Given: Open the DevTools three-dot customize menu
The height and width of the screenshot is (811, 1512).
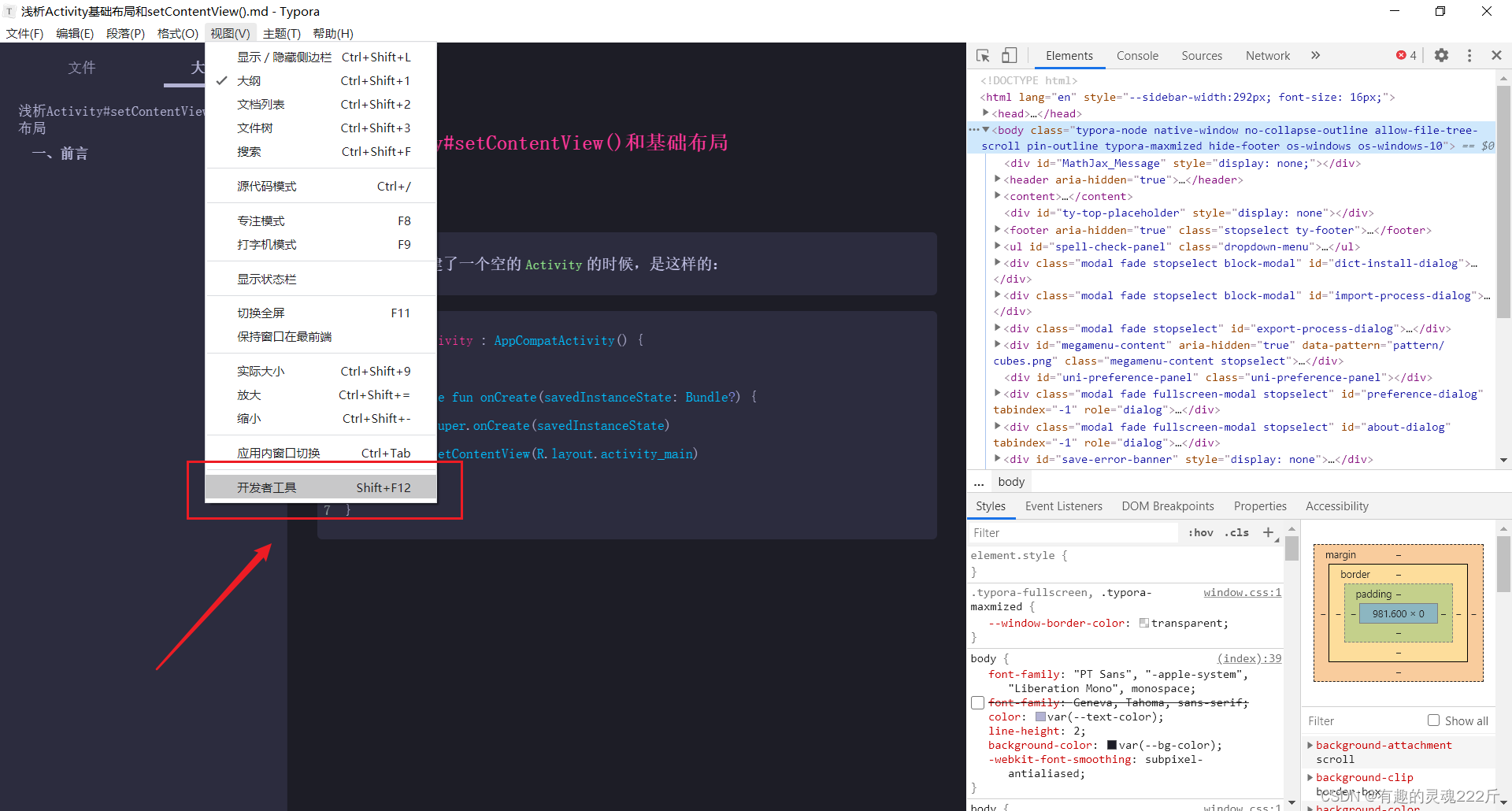Looking at the screenshot, I should 1469,55.
